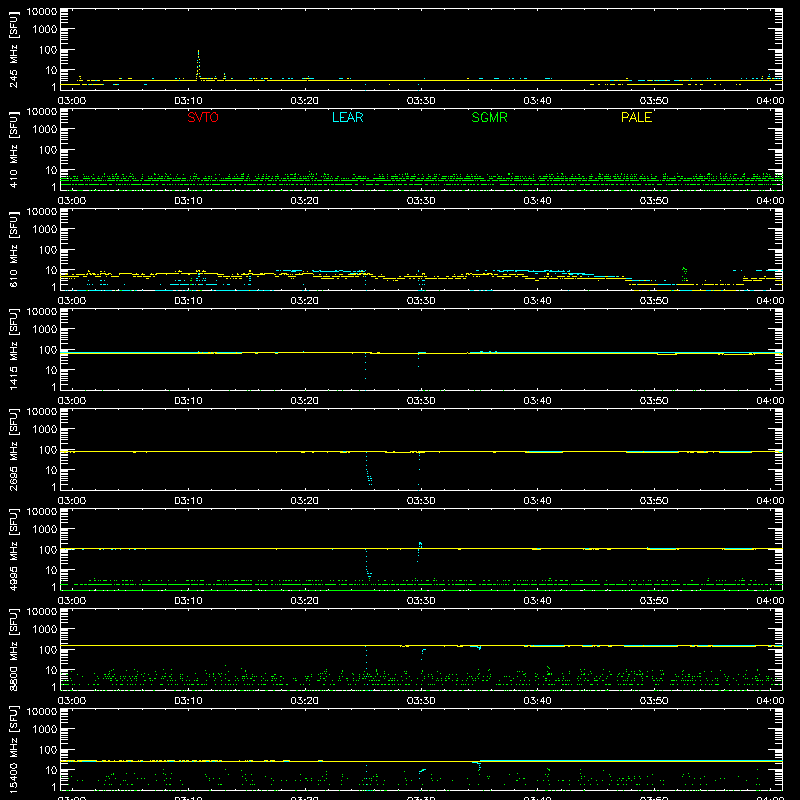
Task: Click the 03:00 time label under 410 MHz plot
Action: [x=72, y=201]
